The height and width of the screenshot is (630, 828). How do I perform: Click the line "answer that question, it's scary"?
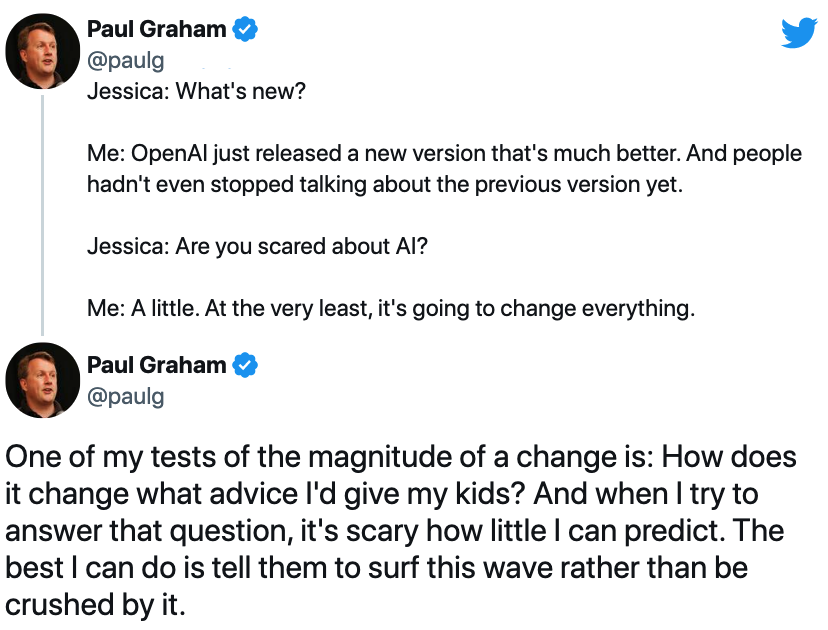click(394, 531)
